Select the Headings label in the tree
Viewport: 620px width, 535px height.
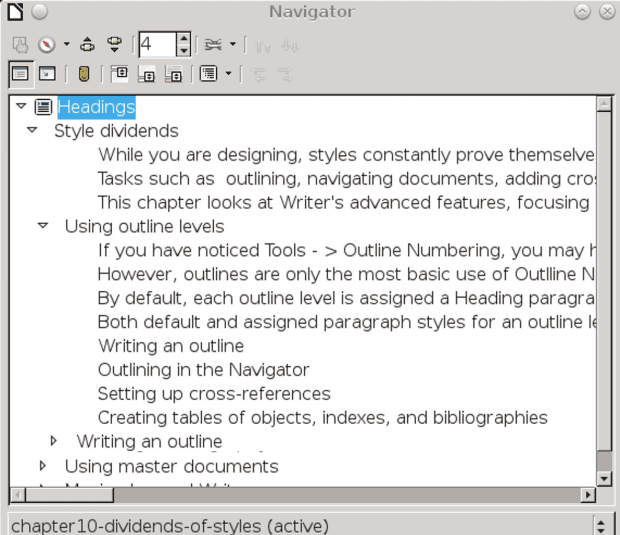[96, 107]
